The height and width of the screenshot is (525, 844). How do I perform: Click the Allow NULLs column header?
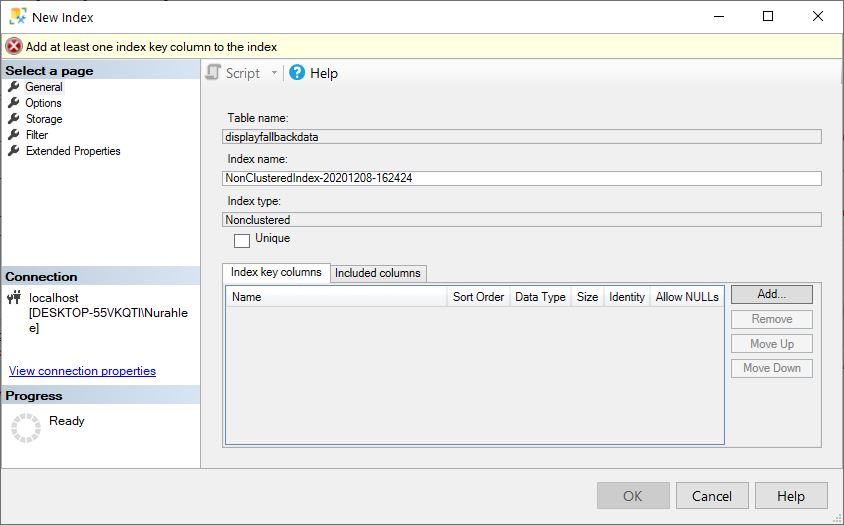click(x=687, y=297)
